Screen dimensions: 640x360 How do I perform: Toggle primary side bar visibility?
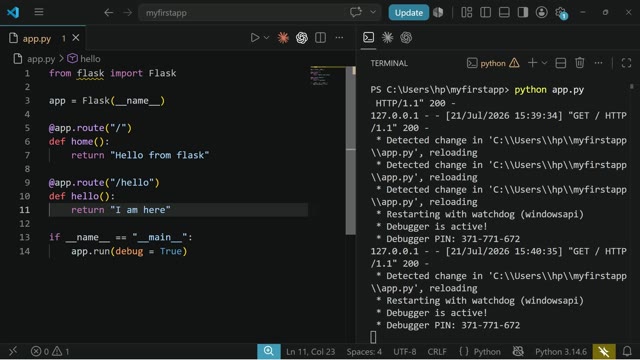pos(485,12)
